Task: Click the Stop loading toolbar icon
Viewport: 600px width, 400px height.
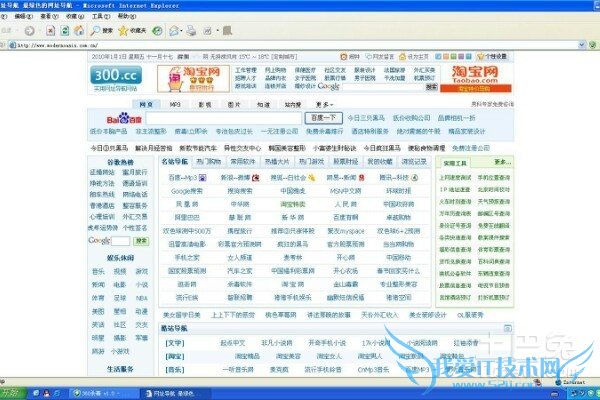Action: point(51,31)
